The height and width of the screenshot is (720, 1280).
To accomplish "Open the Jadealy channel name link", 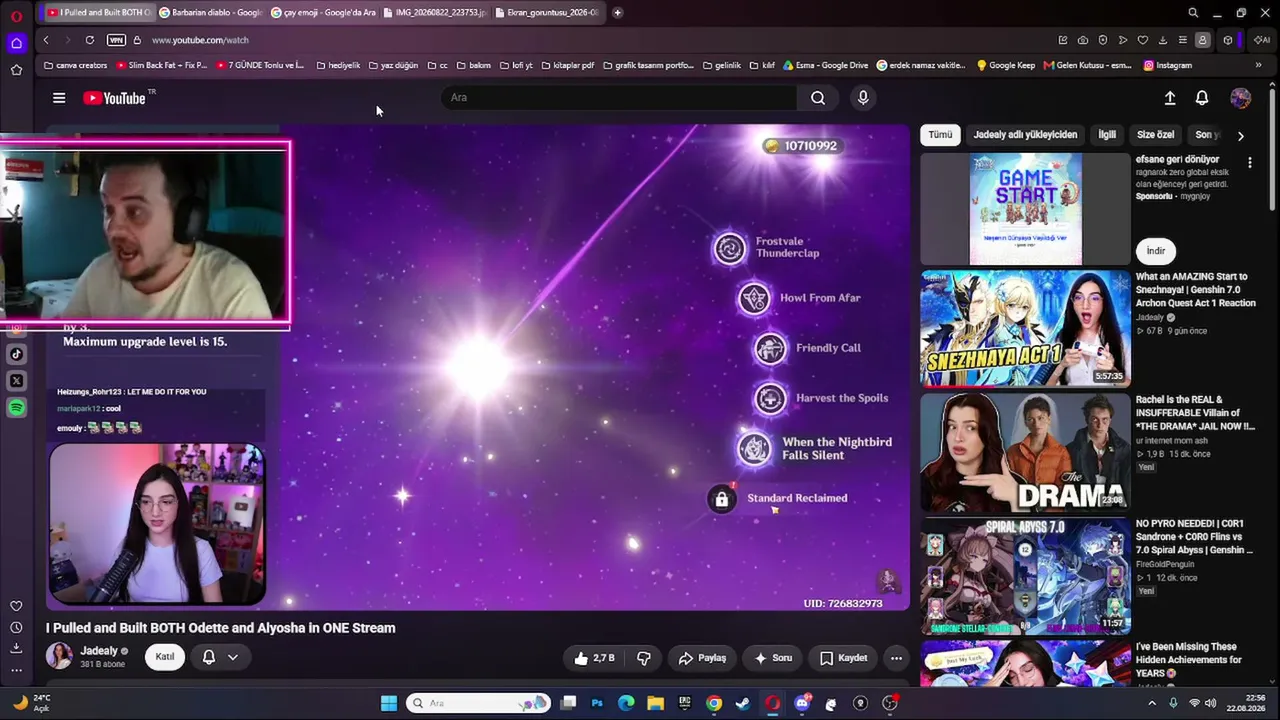I will [x=99, y=651].
